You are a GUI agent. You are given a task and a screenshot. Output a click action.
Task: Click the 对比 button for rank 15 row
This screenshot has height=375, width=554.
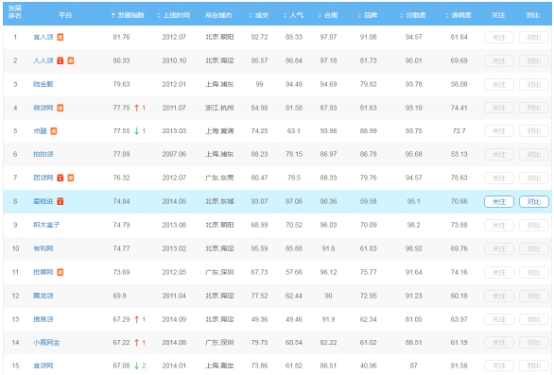click(x=534, y=365)
